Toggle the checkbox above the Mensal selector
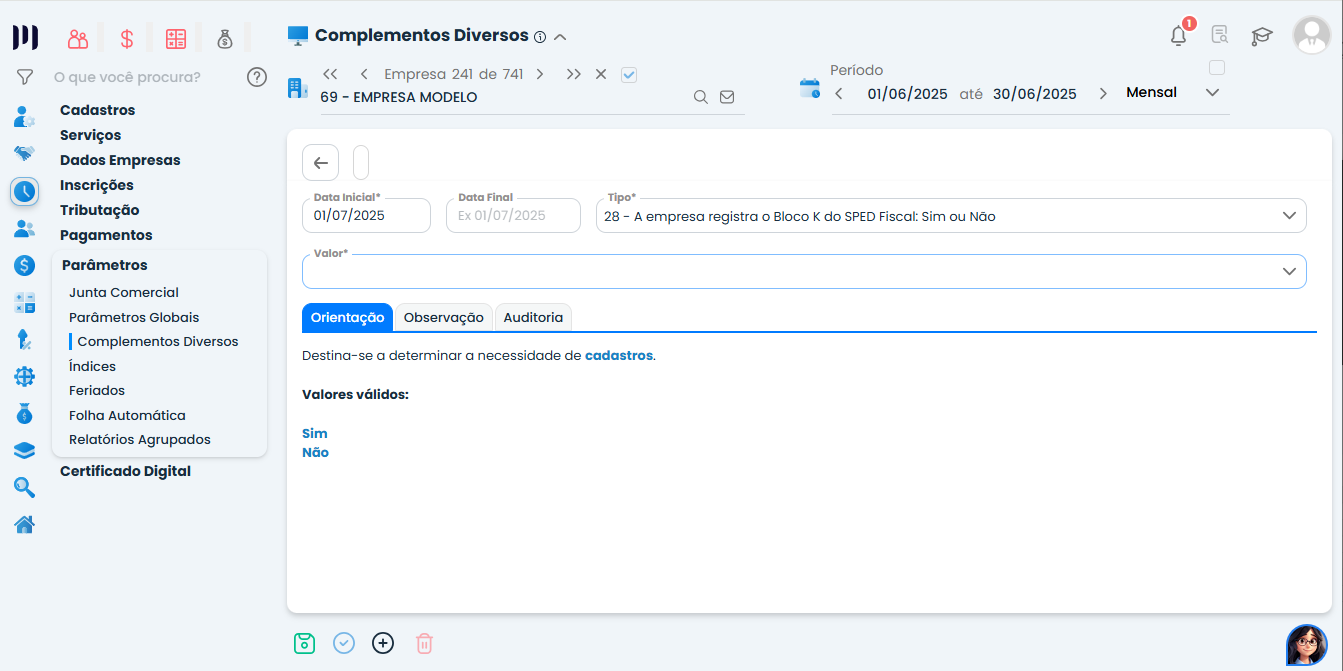 tap(1217, 68)
